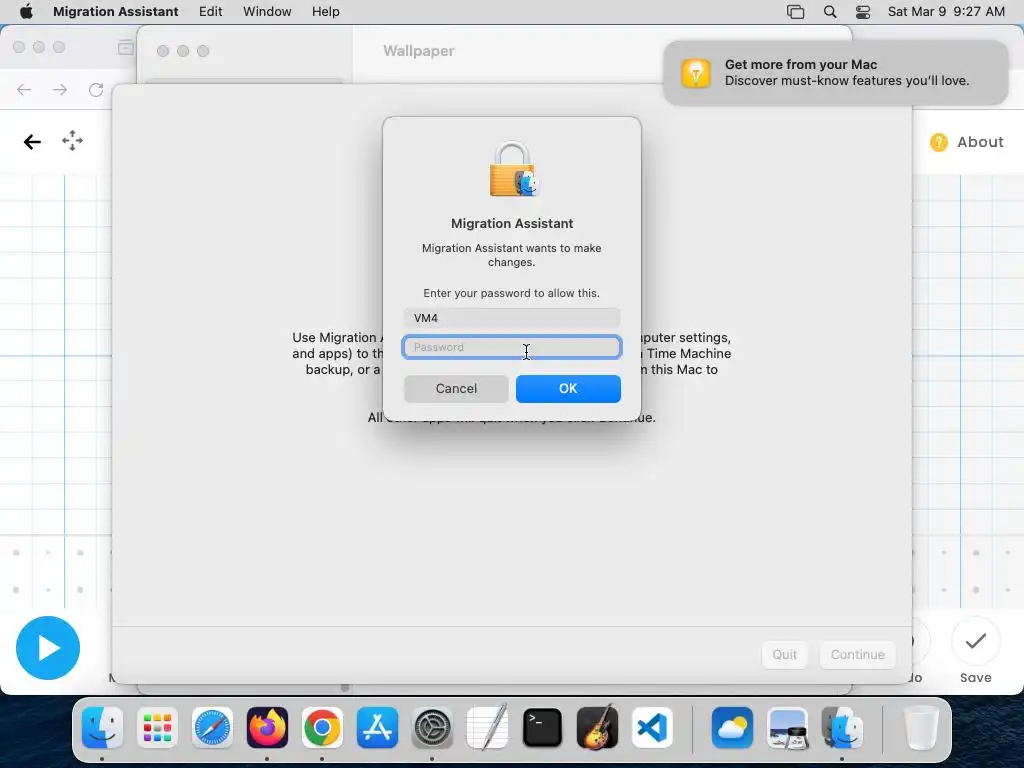Open the date and time in menu bar
1024x768 pixels.
[x=946, y=11]
